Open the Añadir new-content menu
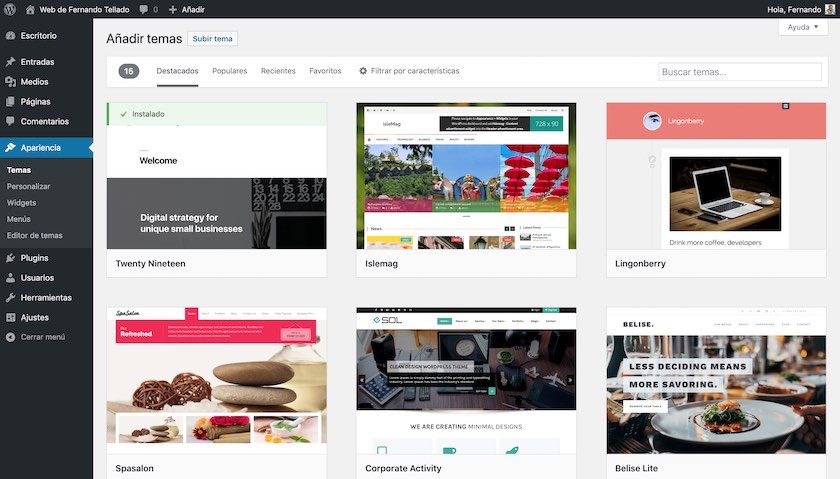Viewport: 840px width, 479px height. point(186,9)
